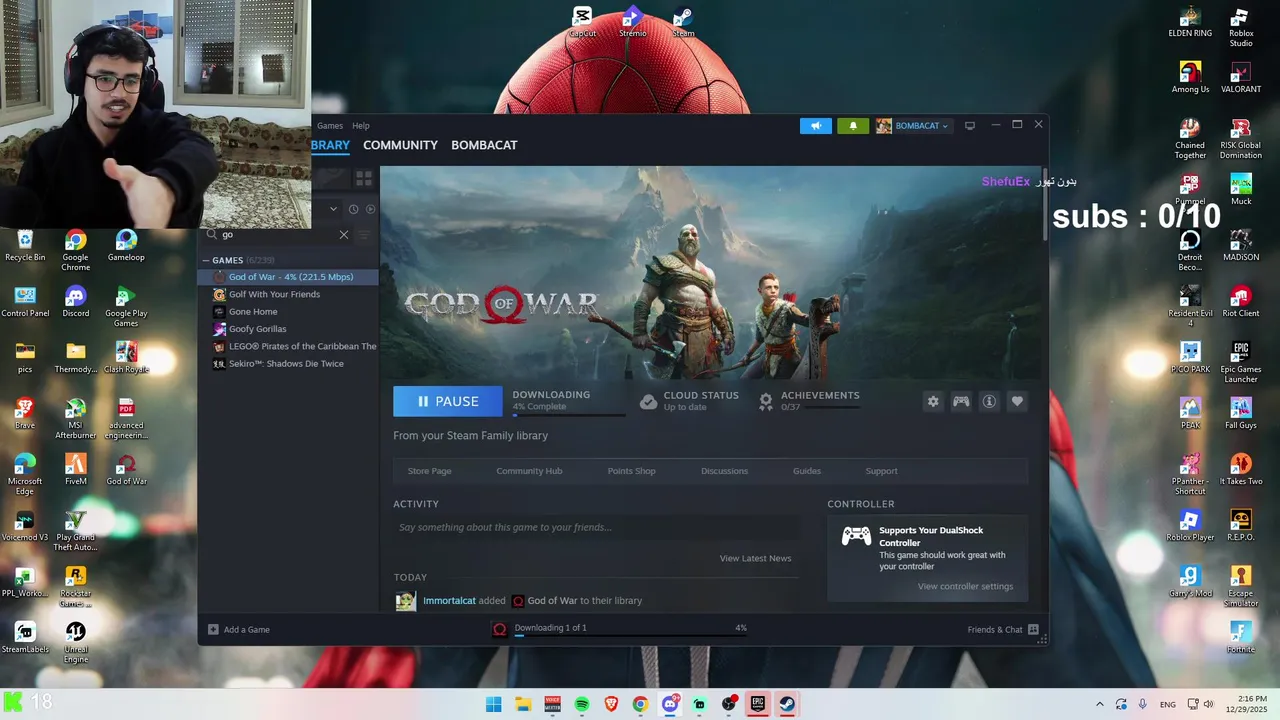
Task: Click Steam content vertical scrollbar
Action: pos(1045,205)
